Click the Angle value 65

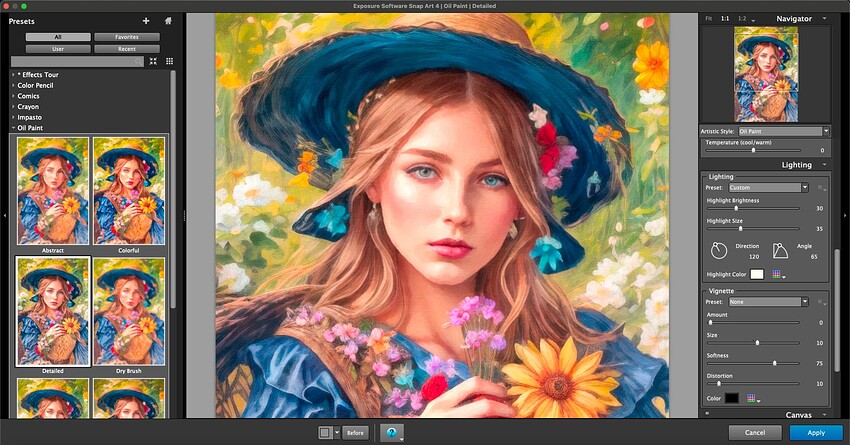pos(814,257)
